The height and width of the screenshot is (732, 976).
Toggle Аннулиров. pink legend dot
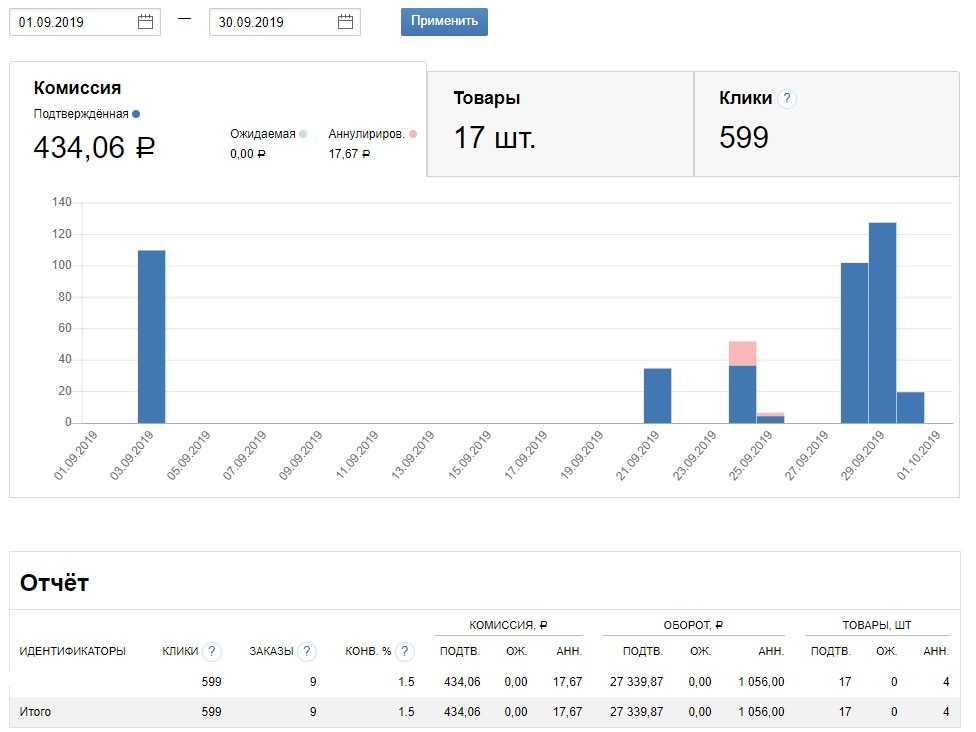coord(413,134)
